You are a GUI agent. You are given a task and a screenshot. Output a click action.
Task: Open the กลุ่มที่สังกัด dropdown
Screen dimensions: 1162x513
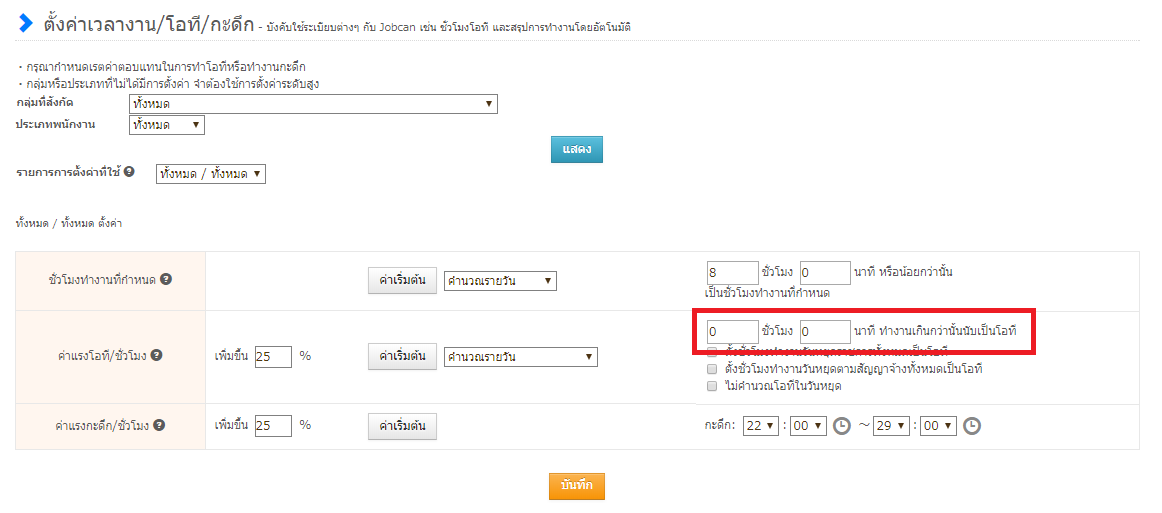[313, 104]
